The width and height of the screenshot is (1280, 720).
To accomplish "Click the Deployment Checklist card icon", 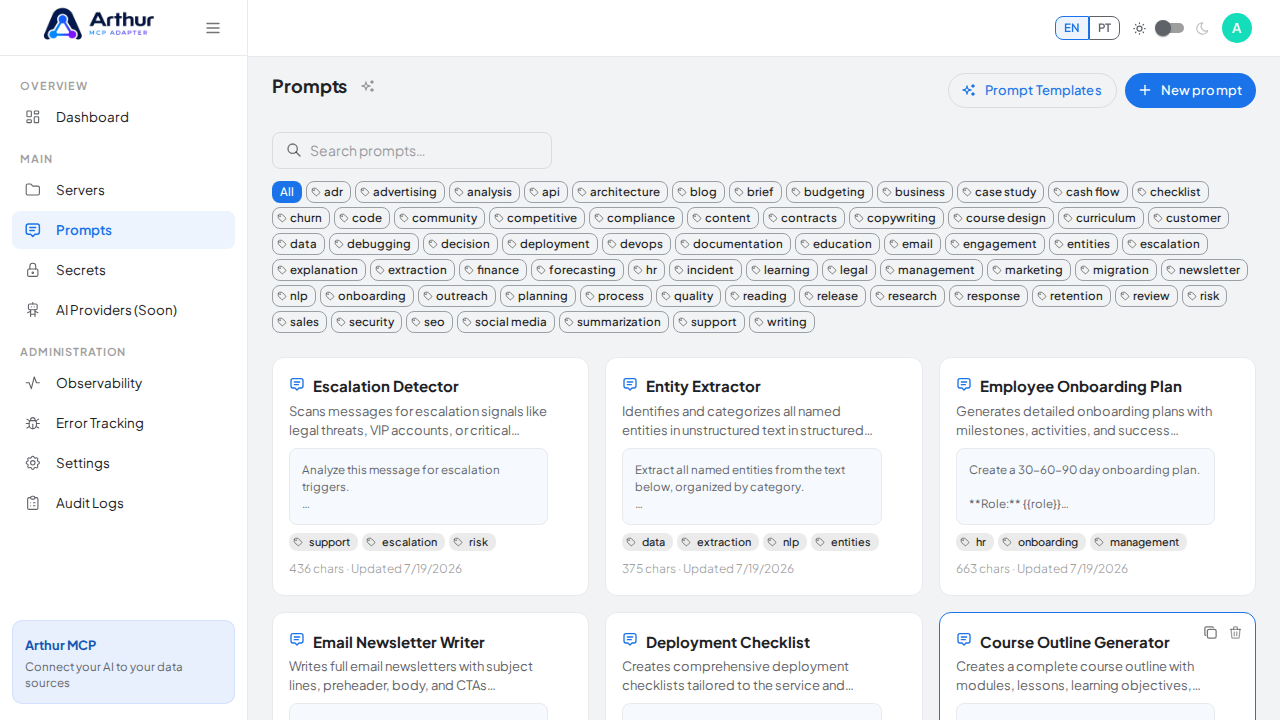I will point(629,640).
